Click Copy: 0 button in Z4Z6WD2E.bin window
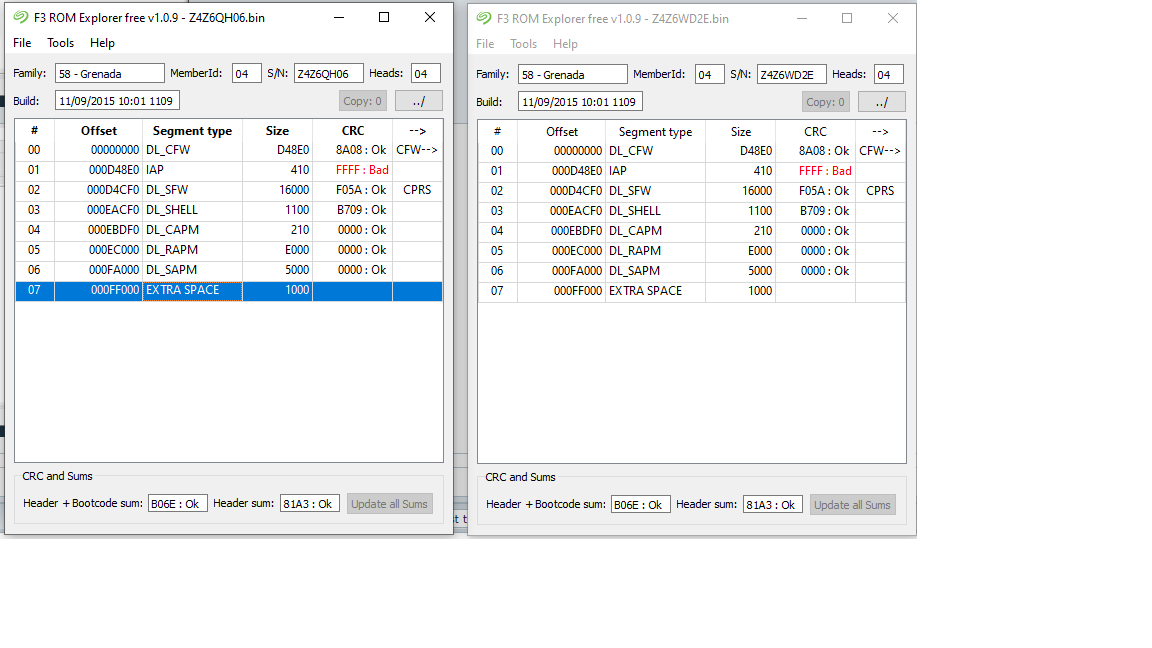1152x648 pixels. (825, 102)
